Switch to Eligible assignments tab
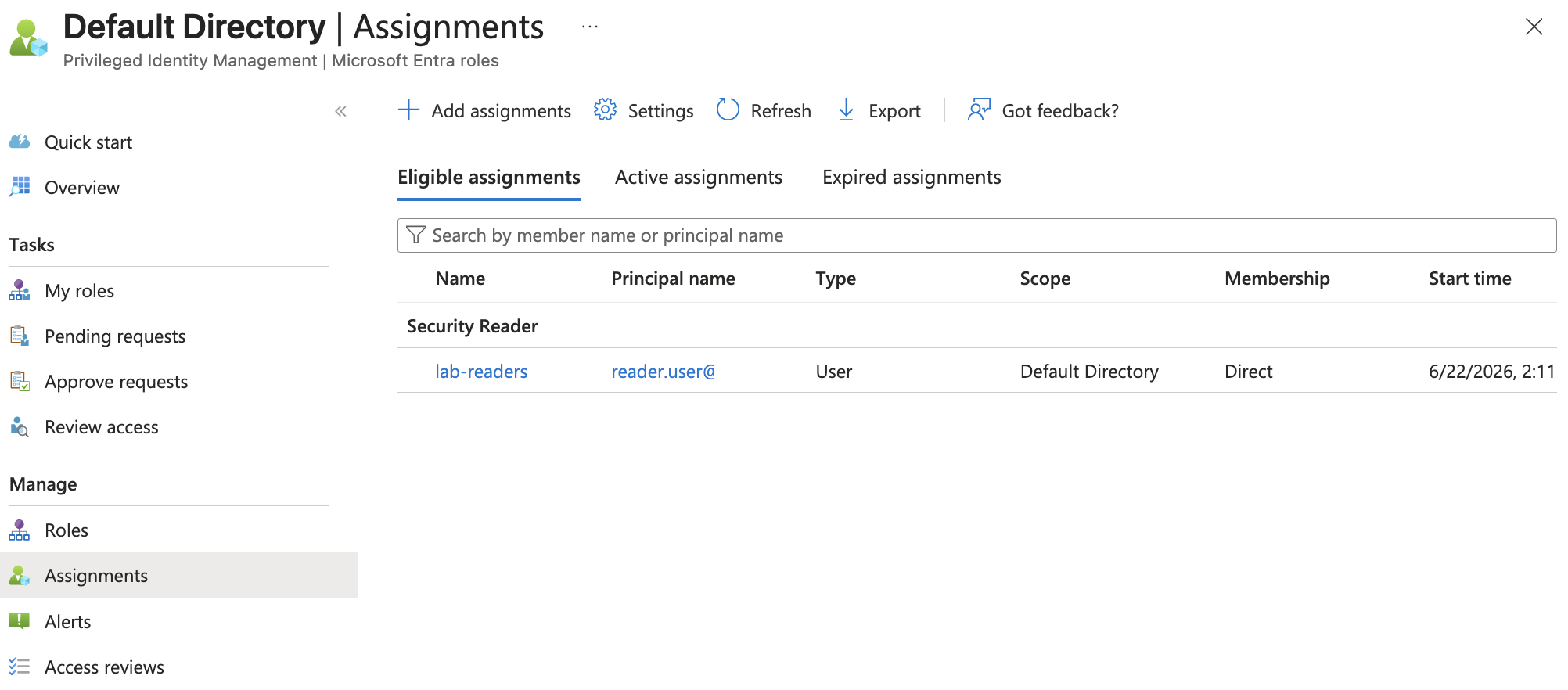The image size is (1568, 690). (489, 178)
